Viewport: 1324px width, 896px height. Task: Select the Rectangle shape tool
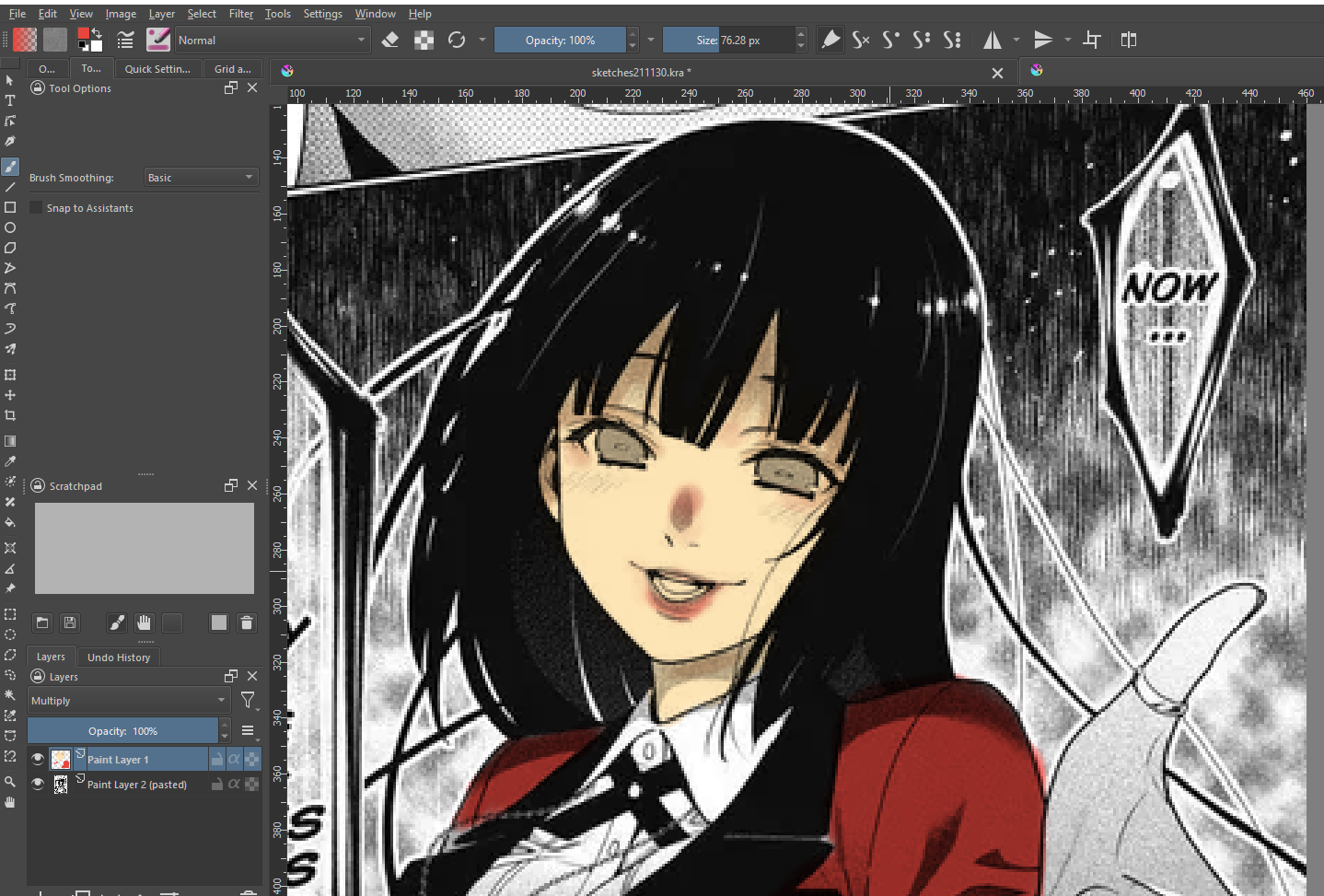click(x=10, y=207)
